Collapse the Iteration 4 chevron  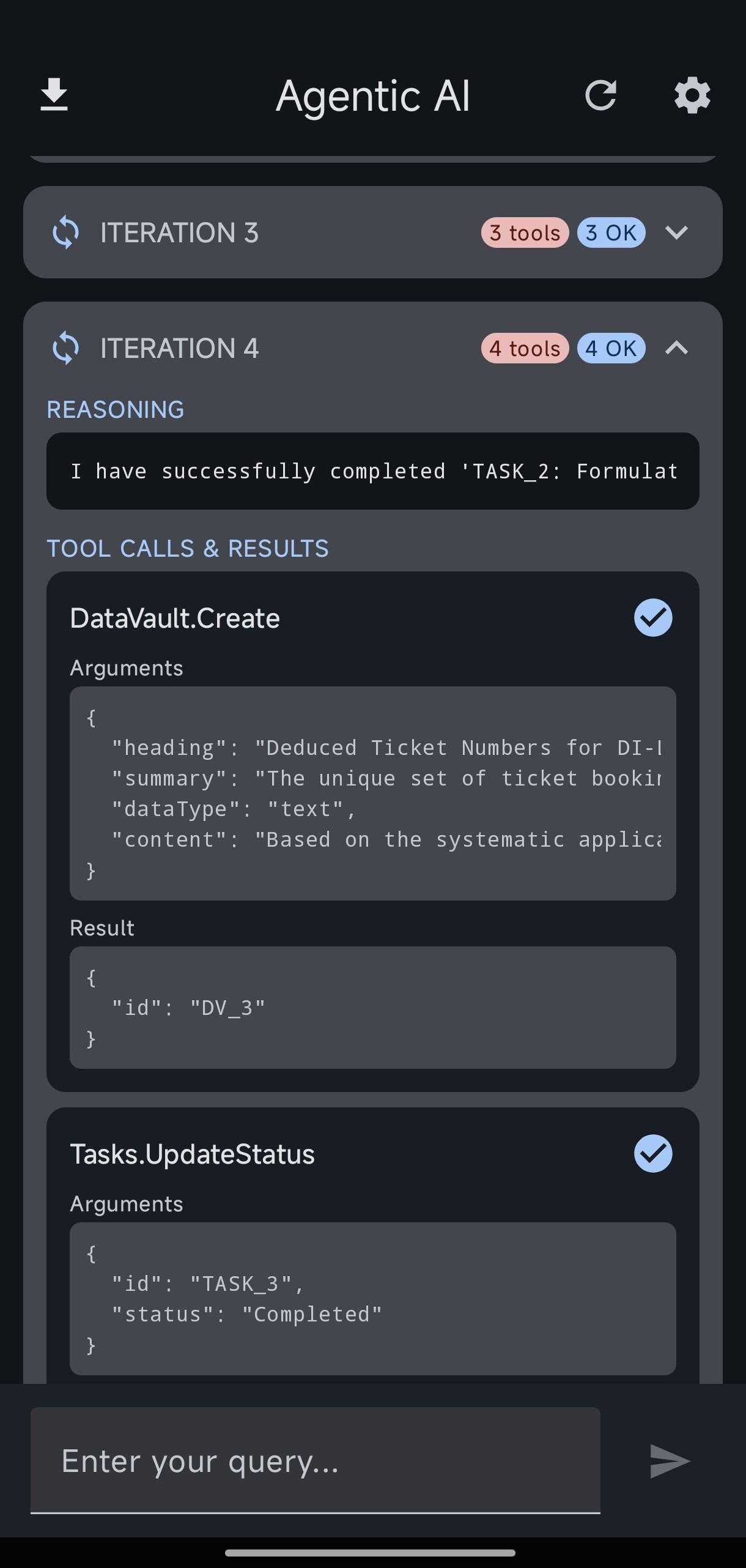click(x=677, y=348)
